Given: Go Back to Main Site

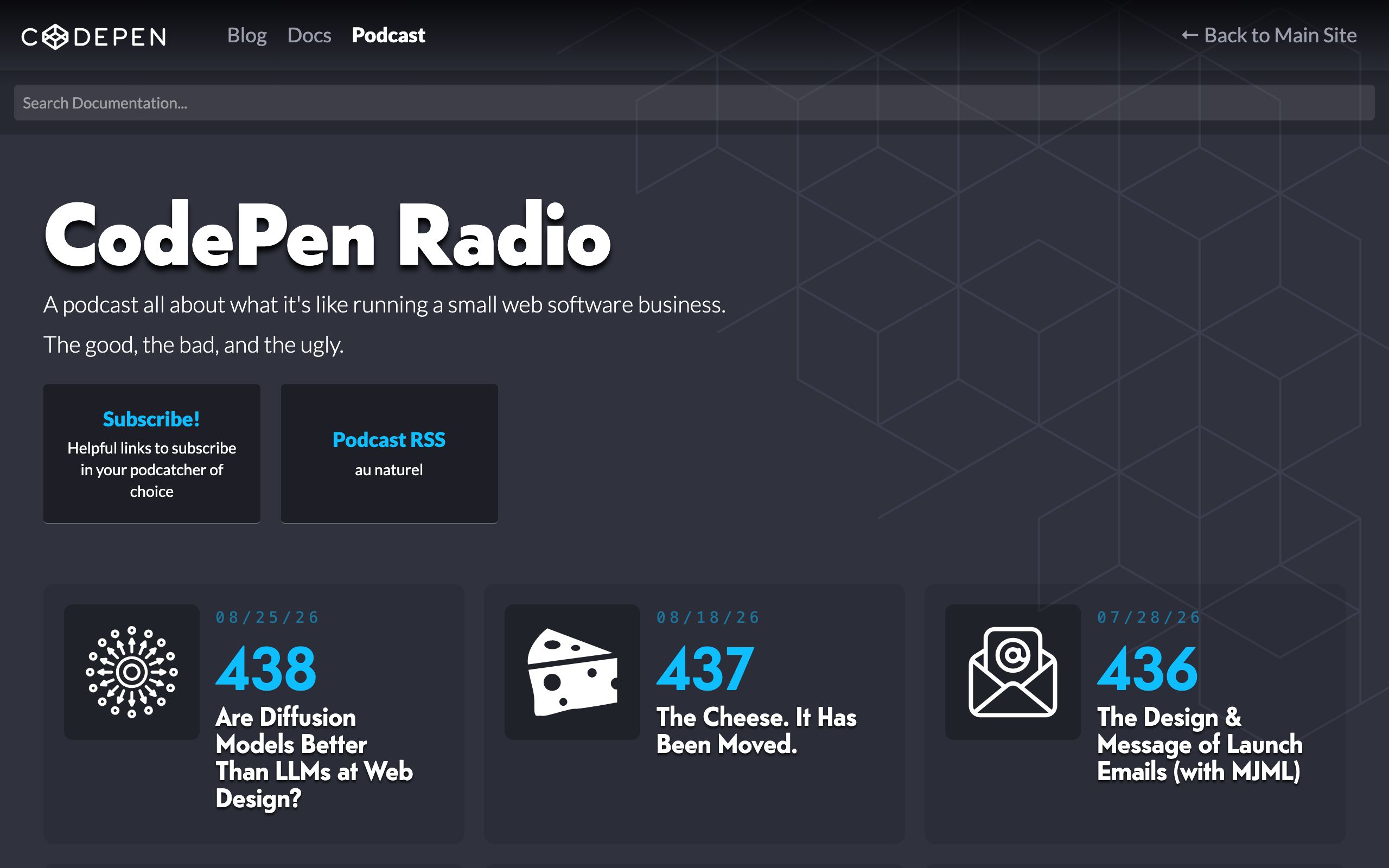Looking at the screenshot, I should click(x=1269, y=36).
